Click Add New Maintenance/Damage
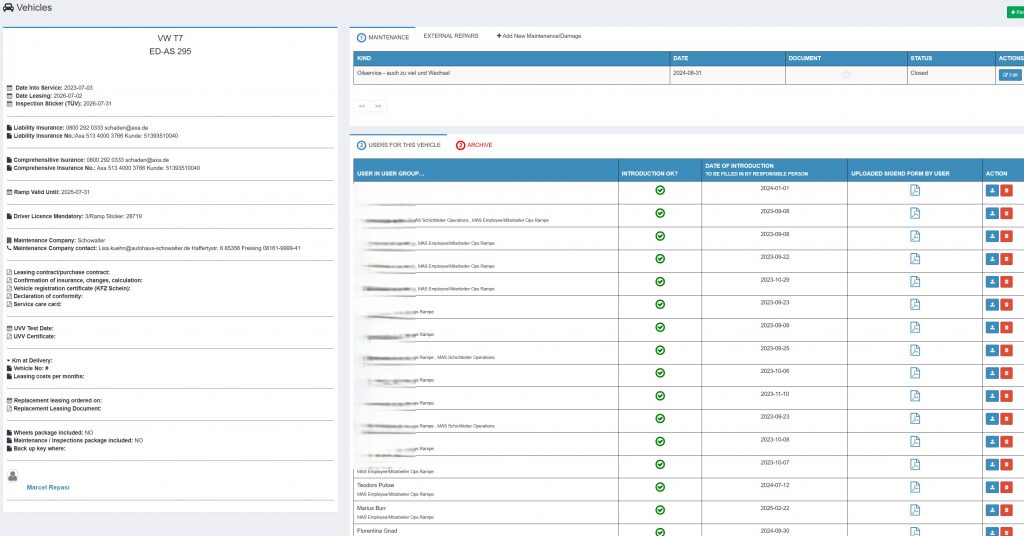Image resolution: width=1024 pixels, height=536 pixels. [539, 36]
